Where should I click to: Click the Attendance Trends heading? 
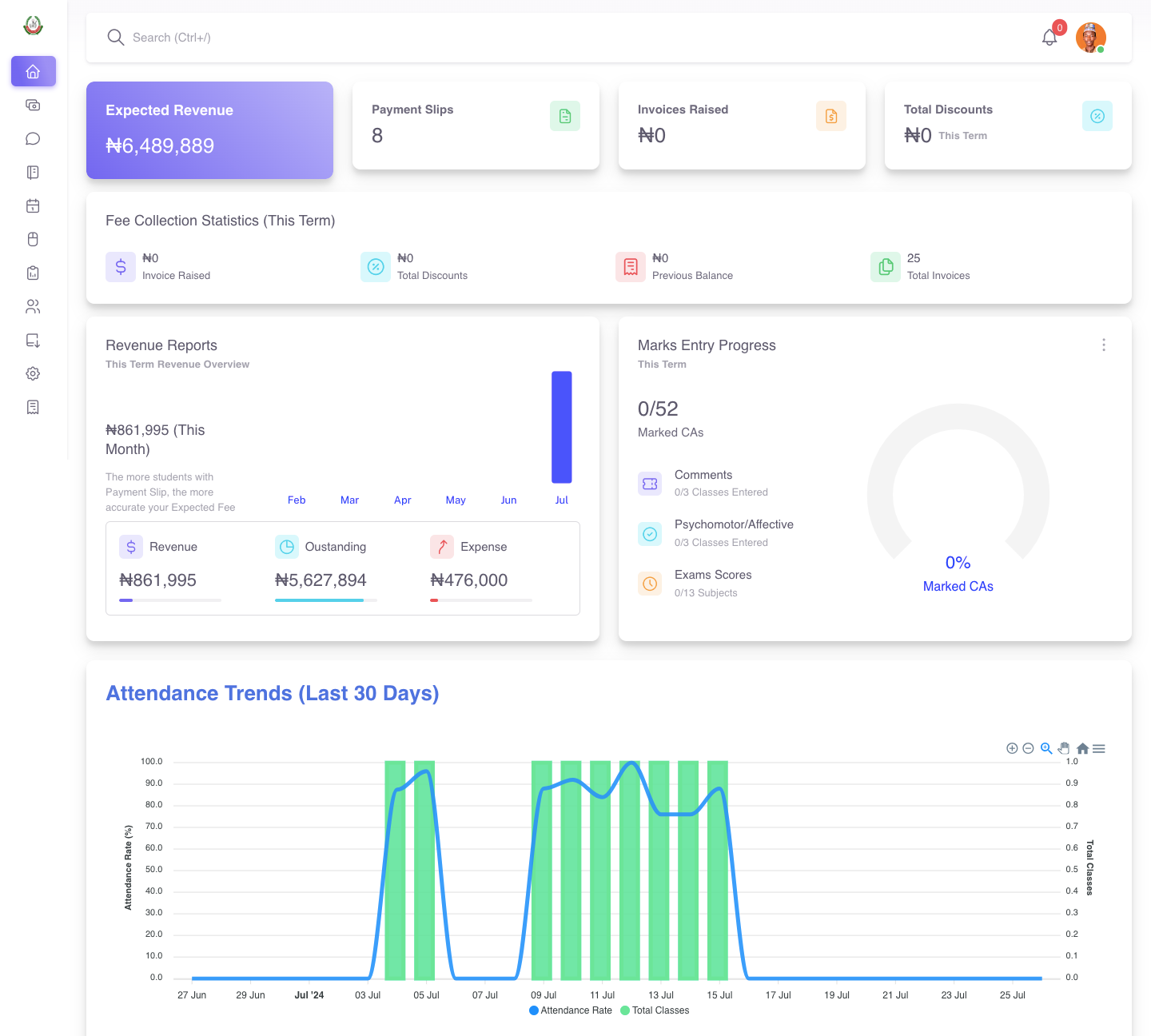pos(273,693)
